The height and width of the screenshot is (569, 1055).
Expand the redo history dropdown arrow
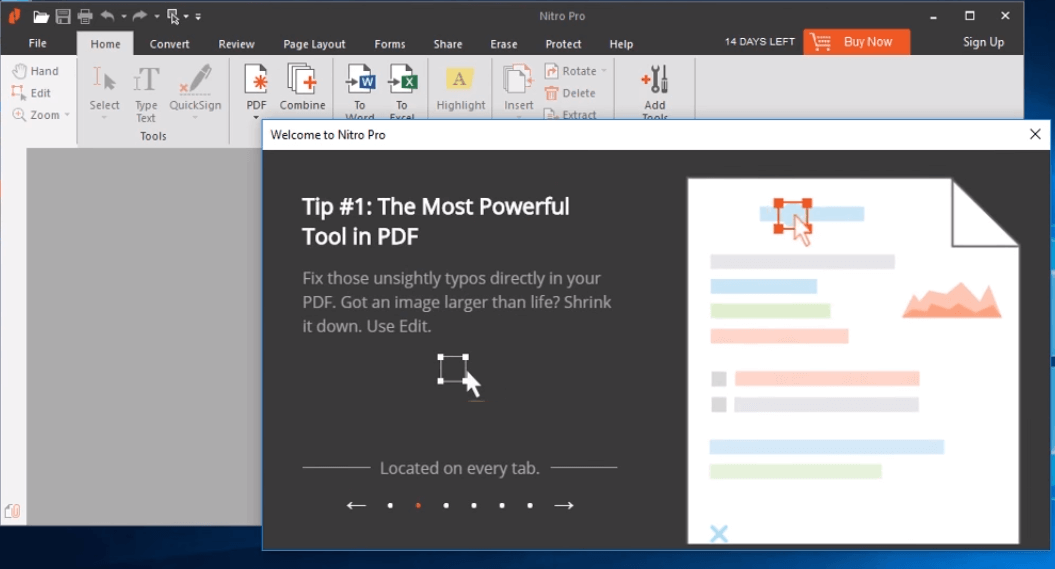click(x=156, y=16)
